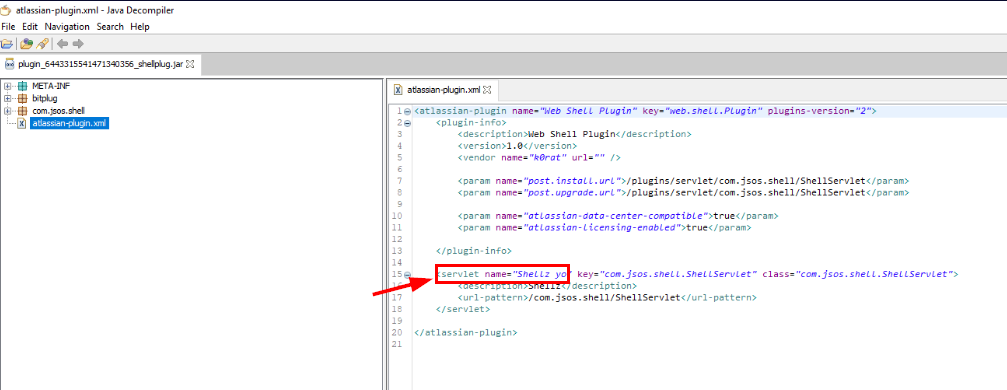The image size is (1007, 390).
Task: Close the plugin shellplug.jar tab
Action: click(x=190, y=64)
